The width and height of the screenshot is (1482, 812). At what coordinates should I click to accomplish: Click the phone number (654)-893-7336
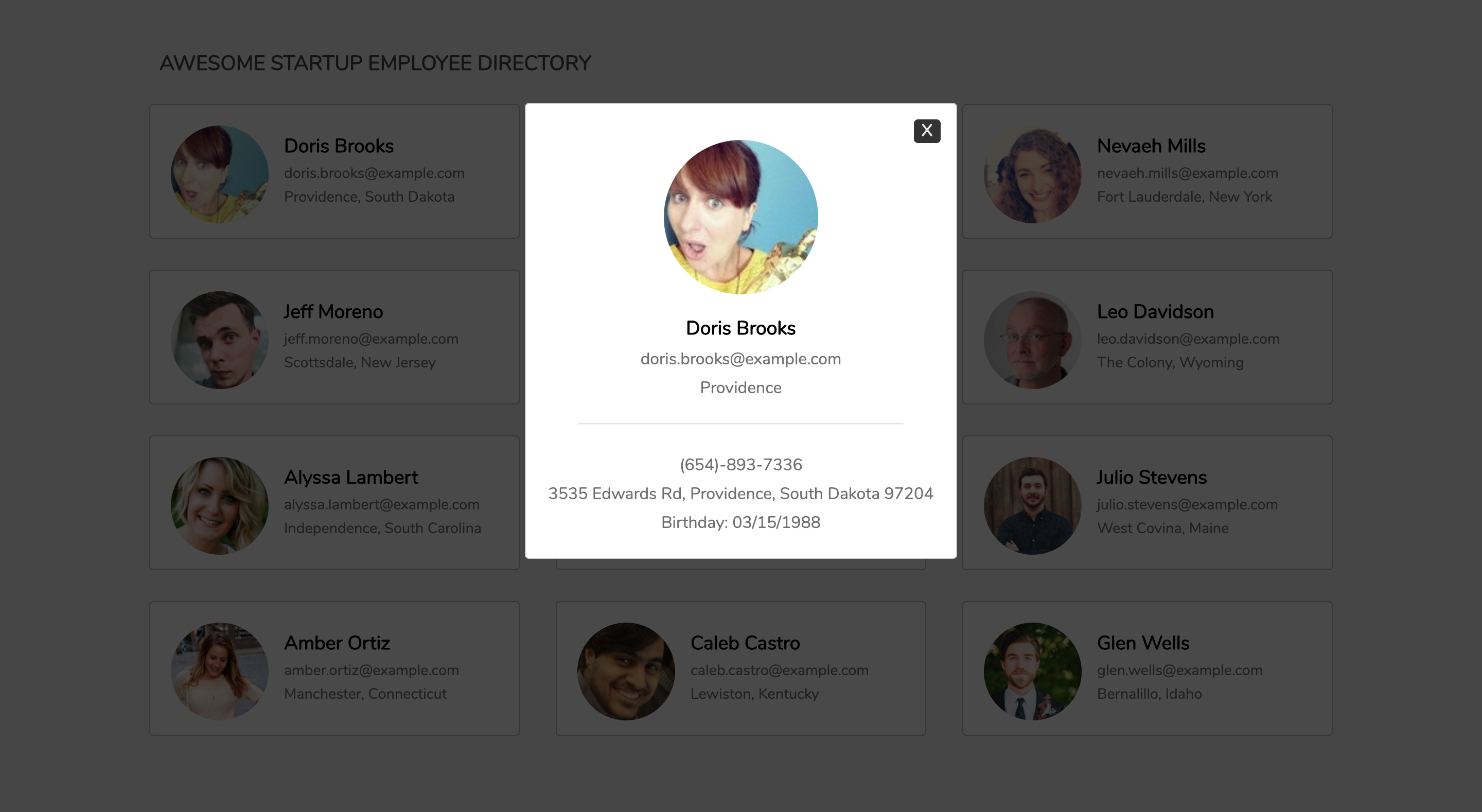click(740, 465)
